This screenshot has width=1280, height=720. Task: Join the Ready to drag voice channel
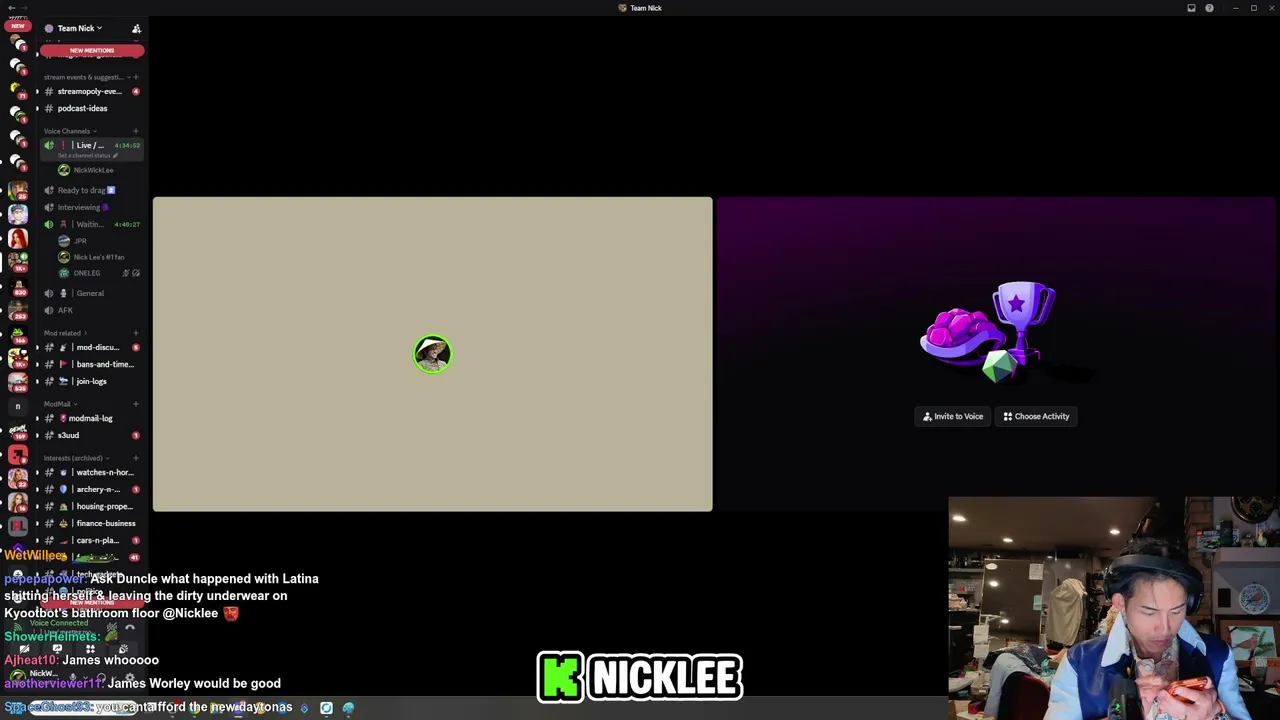tap(90, 191)
